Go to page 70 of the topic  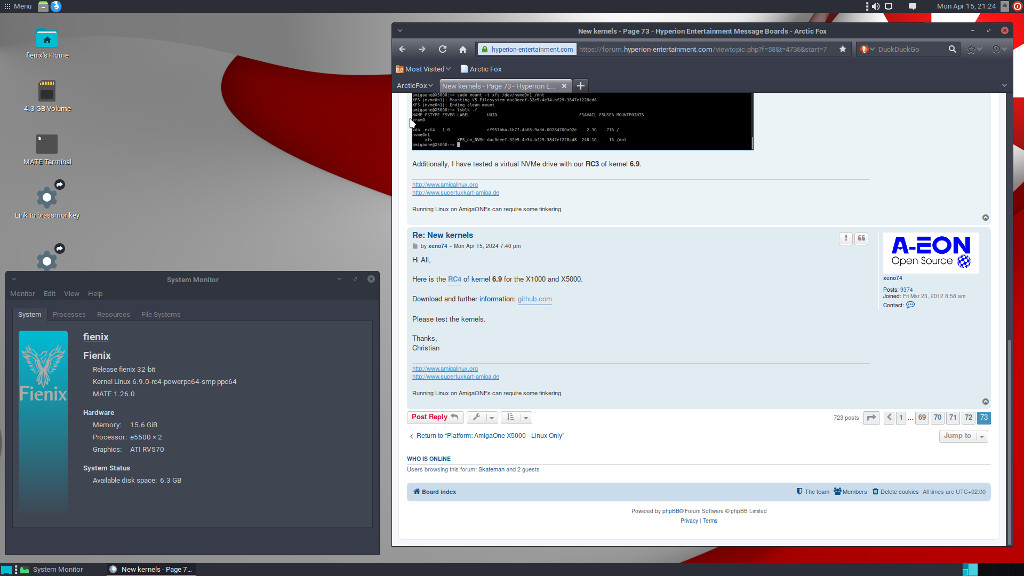[x=937, y=417]
